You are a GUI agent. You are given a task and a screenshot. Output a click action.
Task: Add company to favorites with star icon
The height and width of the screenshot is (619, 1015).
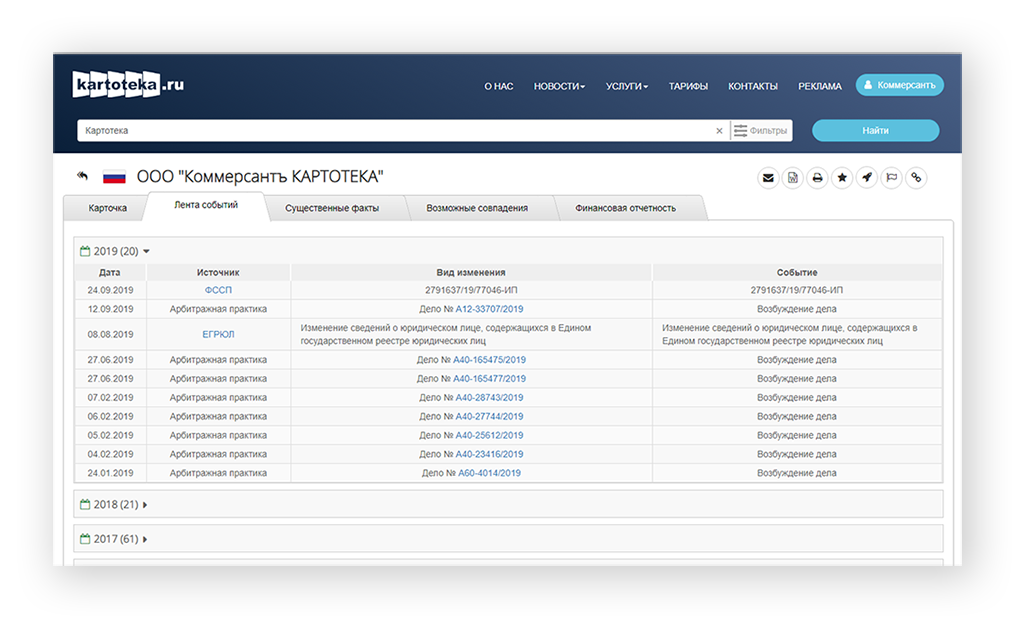[842, 177]
